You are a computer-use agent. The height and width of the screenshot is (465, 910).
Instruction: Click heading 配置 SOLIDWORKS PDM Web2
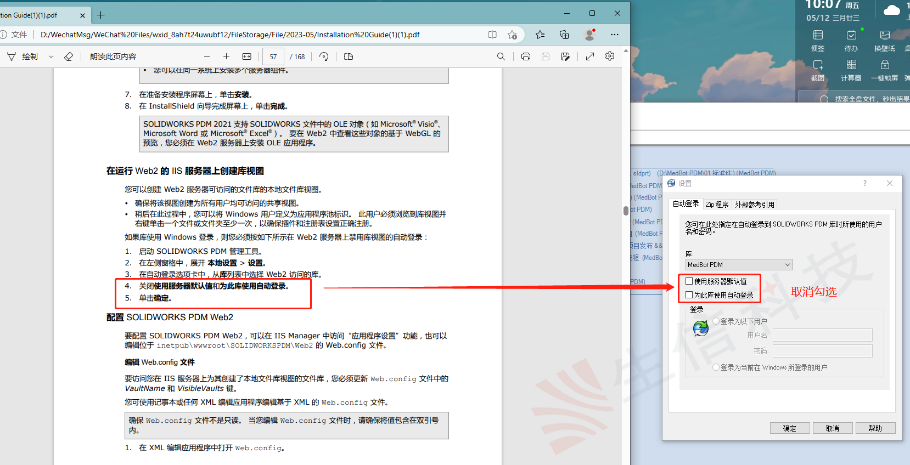click(x=169, y=317)
